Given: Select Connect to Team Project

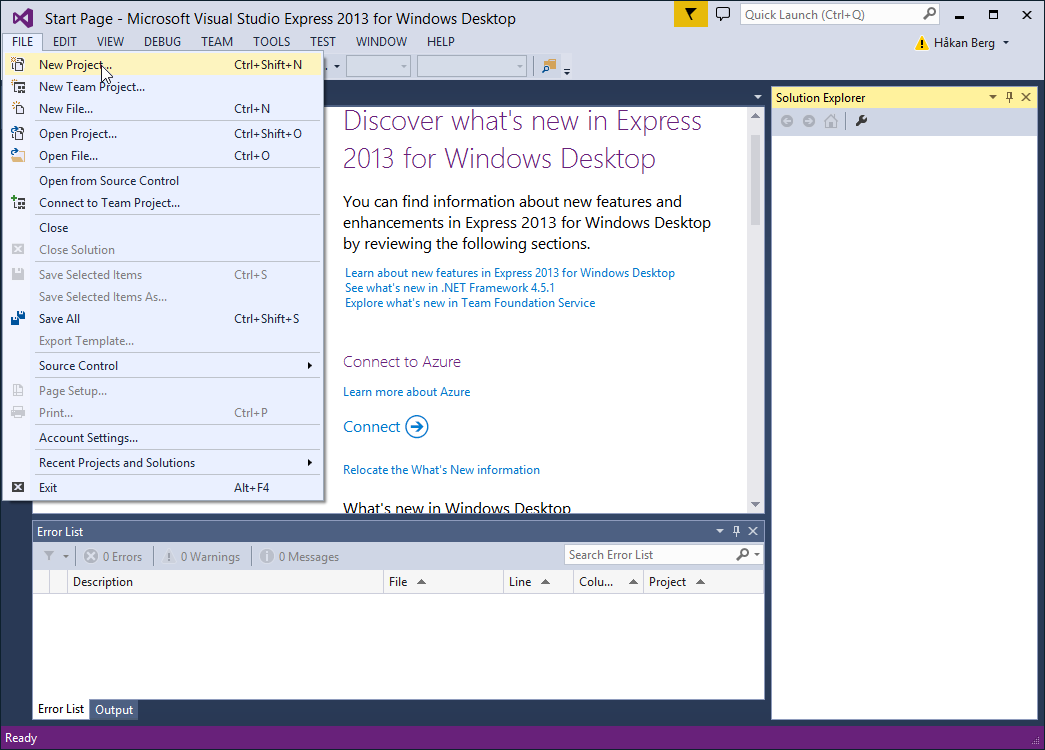Looking at the screenshot, I should click(163, 203).
